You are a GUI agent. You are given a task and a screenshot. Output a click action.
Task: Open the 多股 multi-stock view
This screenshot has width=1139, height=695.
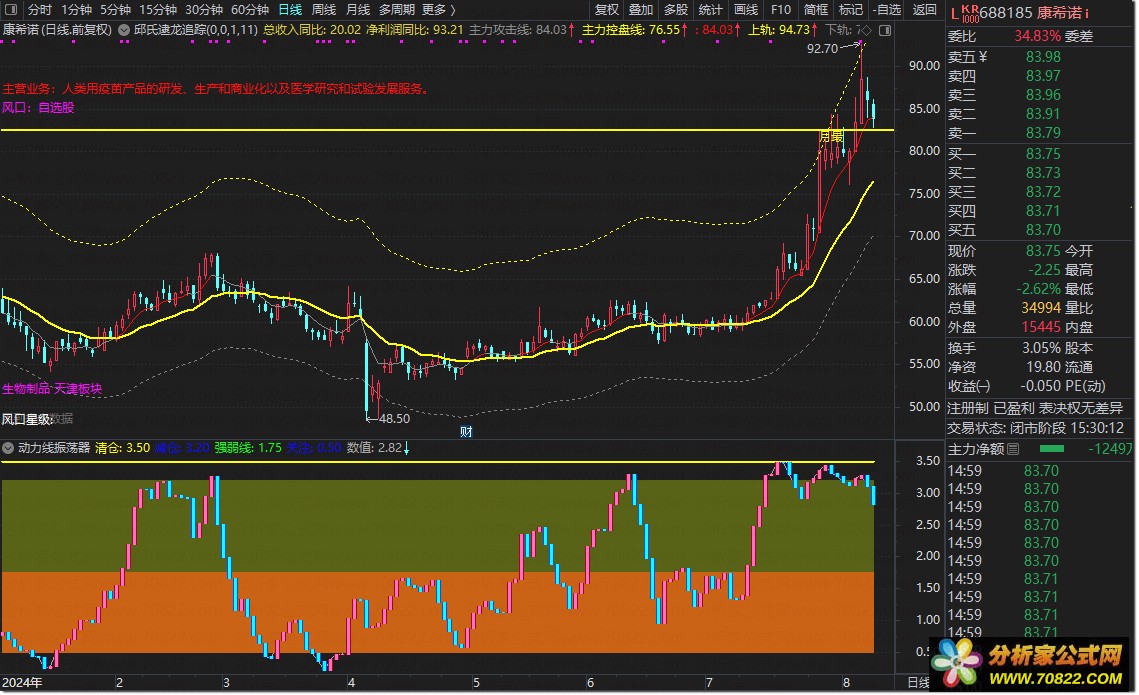676,9
